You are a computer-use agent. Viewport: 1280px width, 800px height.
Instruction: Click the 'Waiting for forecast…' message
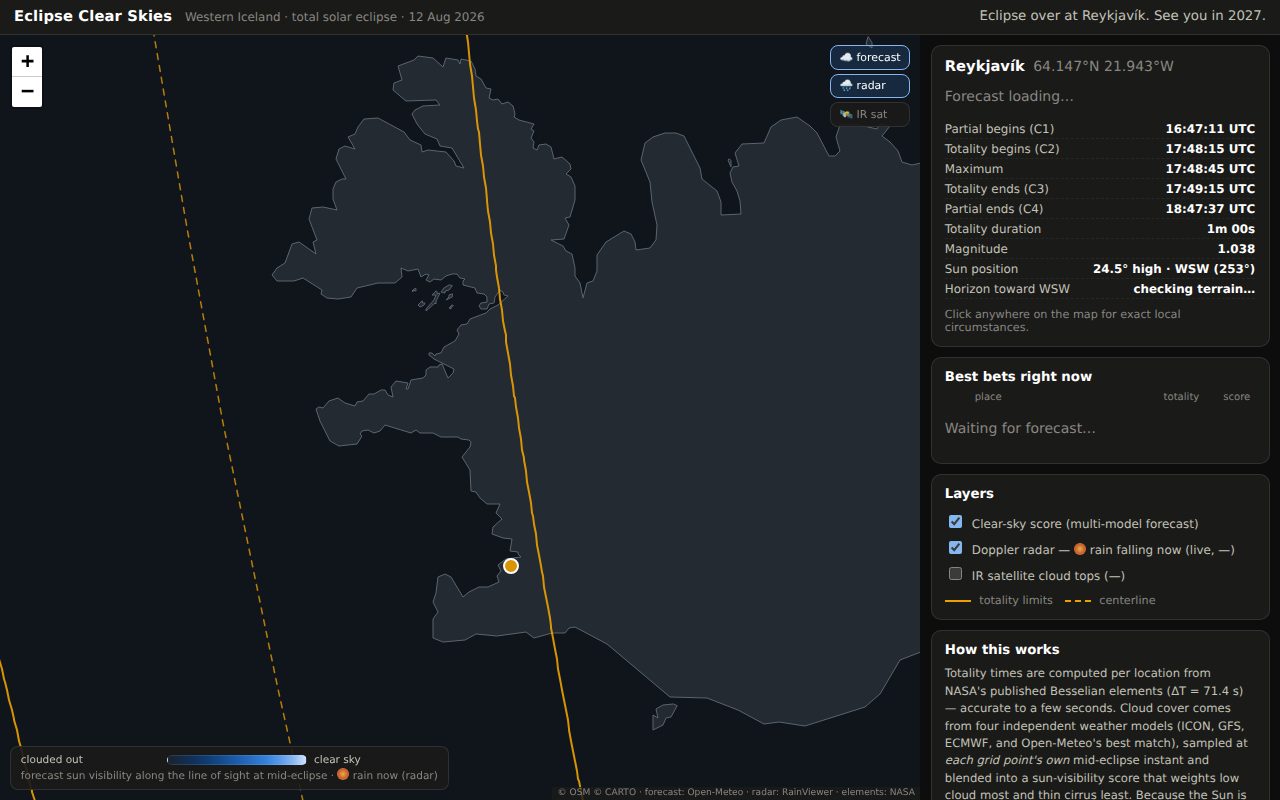click(1020, 428)
